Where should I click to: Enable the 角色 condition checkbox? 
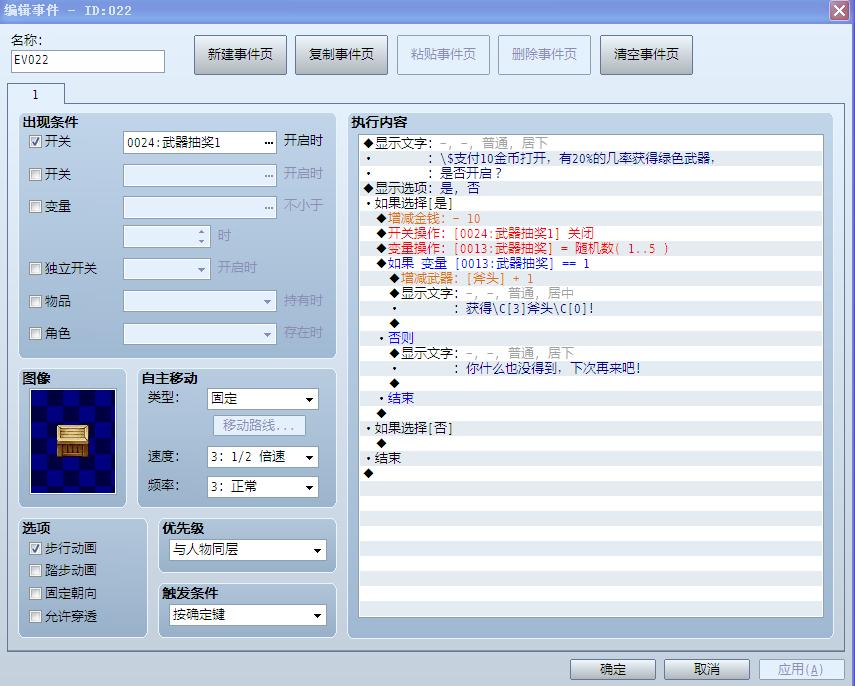pos(35,333)
